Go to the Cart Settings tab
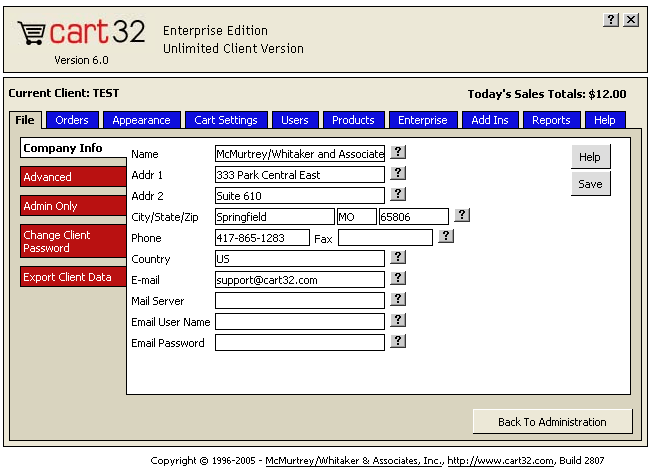This screenshot has width=651, height=471. [226, 120]
